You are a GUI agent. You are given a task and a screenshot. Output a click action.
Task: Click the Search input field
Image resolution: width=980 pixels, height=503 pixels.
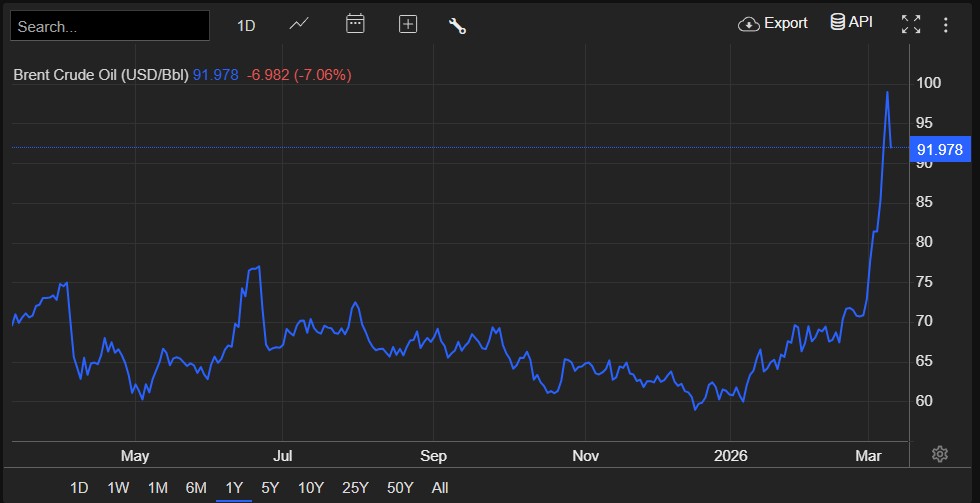(110, 26)
